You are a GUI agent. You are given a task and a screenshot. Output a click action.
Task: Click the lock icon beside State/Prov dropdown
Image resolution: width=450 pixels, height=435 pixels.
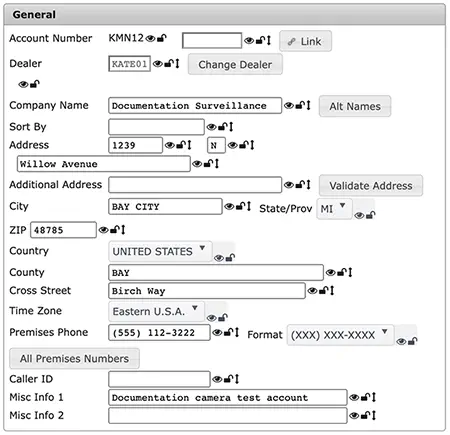tap(371, 215)
